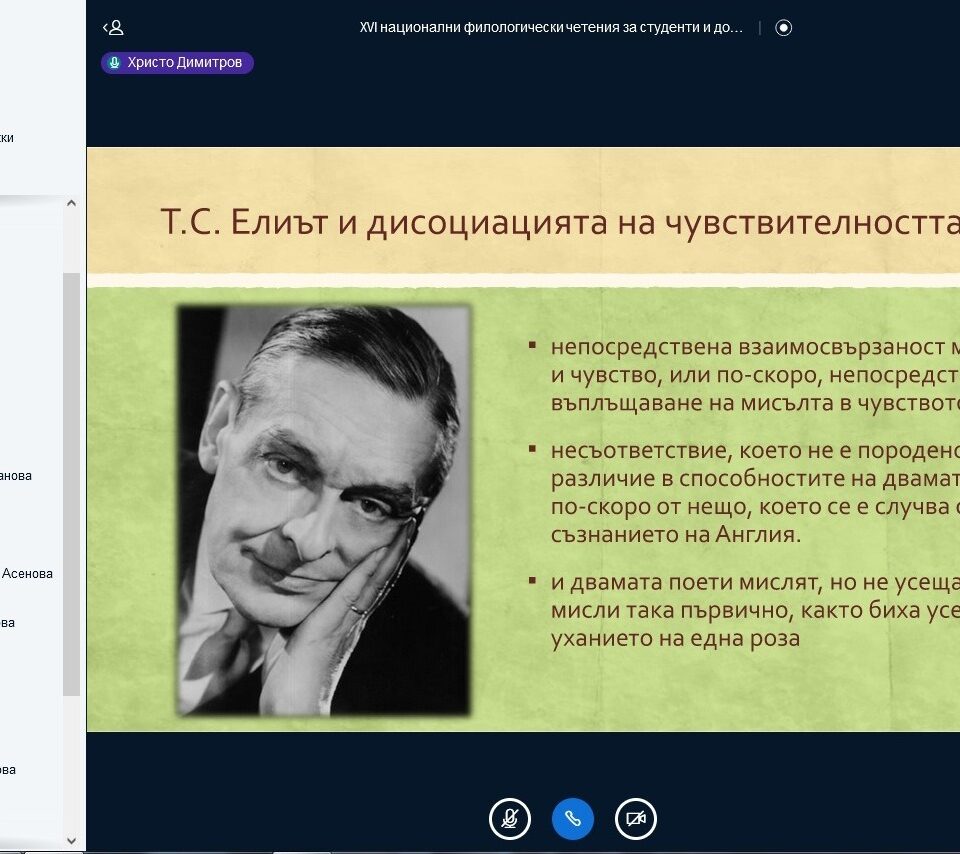Select the Христо Димитров speaker badge
This screenshot has height=854, width=960.
pyautogui.click(x=178, y=63)
